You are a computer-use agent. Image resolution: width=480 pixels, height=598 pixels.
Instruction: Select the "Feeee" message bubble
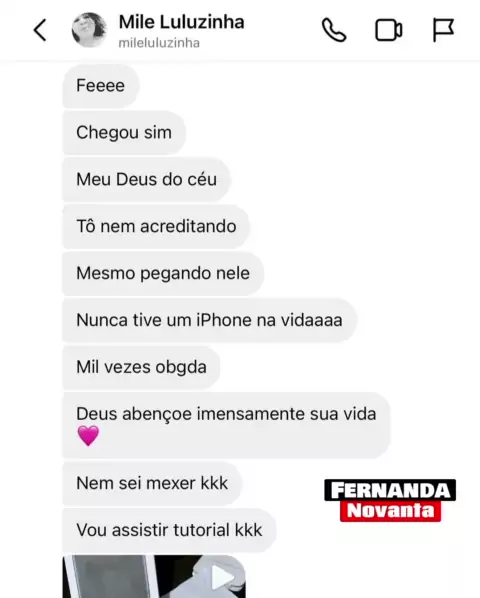pos(101,85)
